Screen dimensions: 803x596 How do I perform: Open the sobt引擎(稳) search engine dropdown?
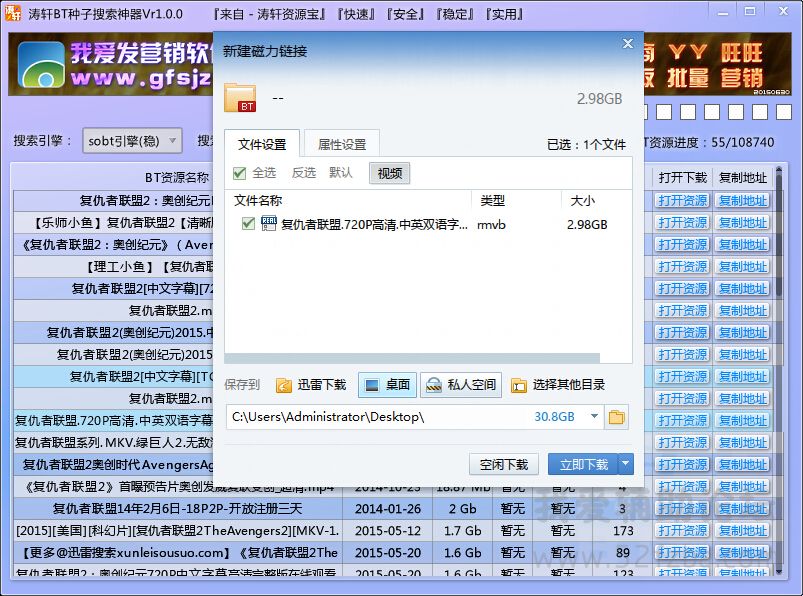(132, 141)
